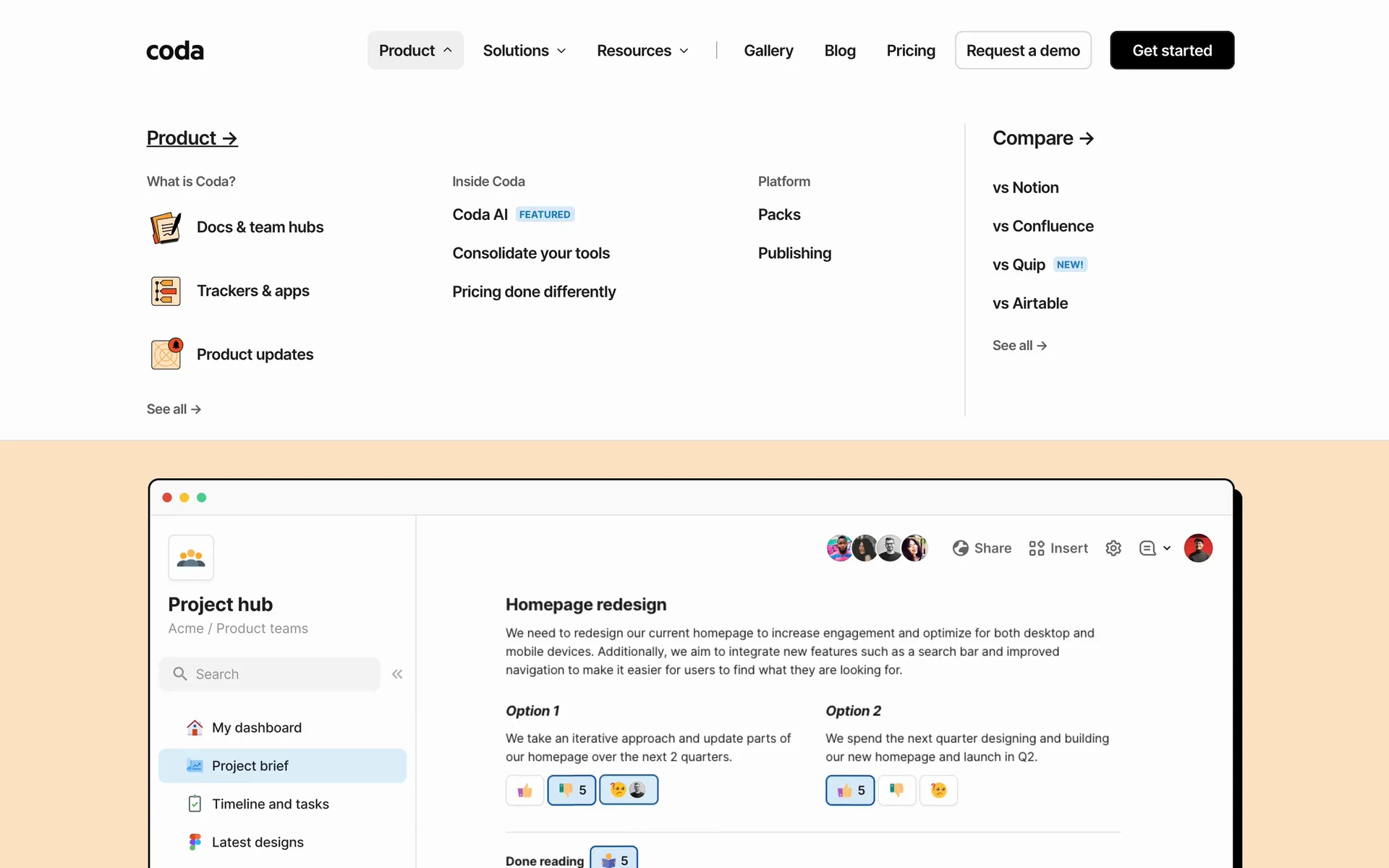The image size is (1389, 868).
Task: Toggle thumbs-up reaction under Option 1
Action: [524, 790]
